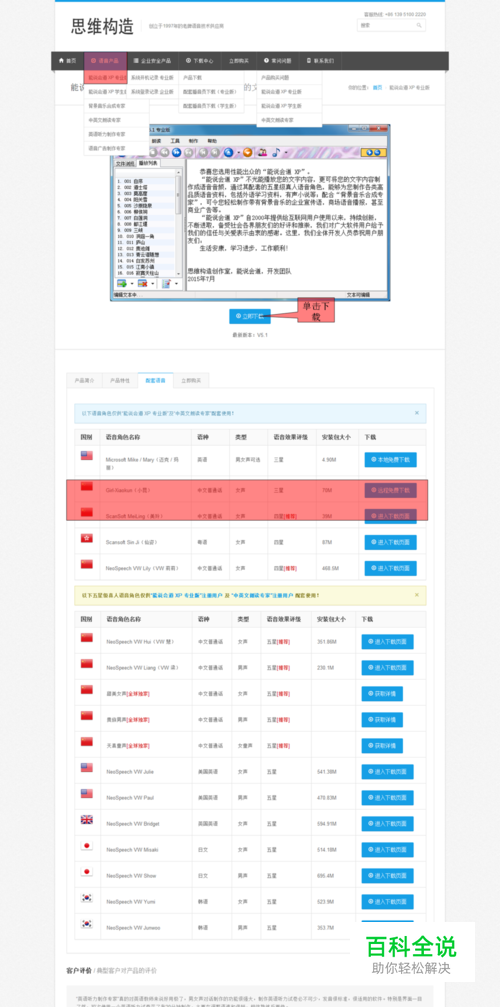
Task: Open download page for NeoSpeech VW Liang
Action: click(x=388, y=668)
